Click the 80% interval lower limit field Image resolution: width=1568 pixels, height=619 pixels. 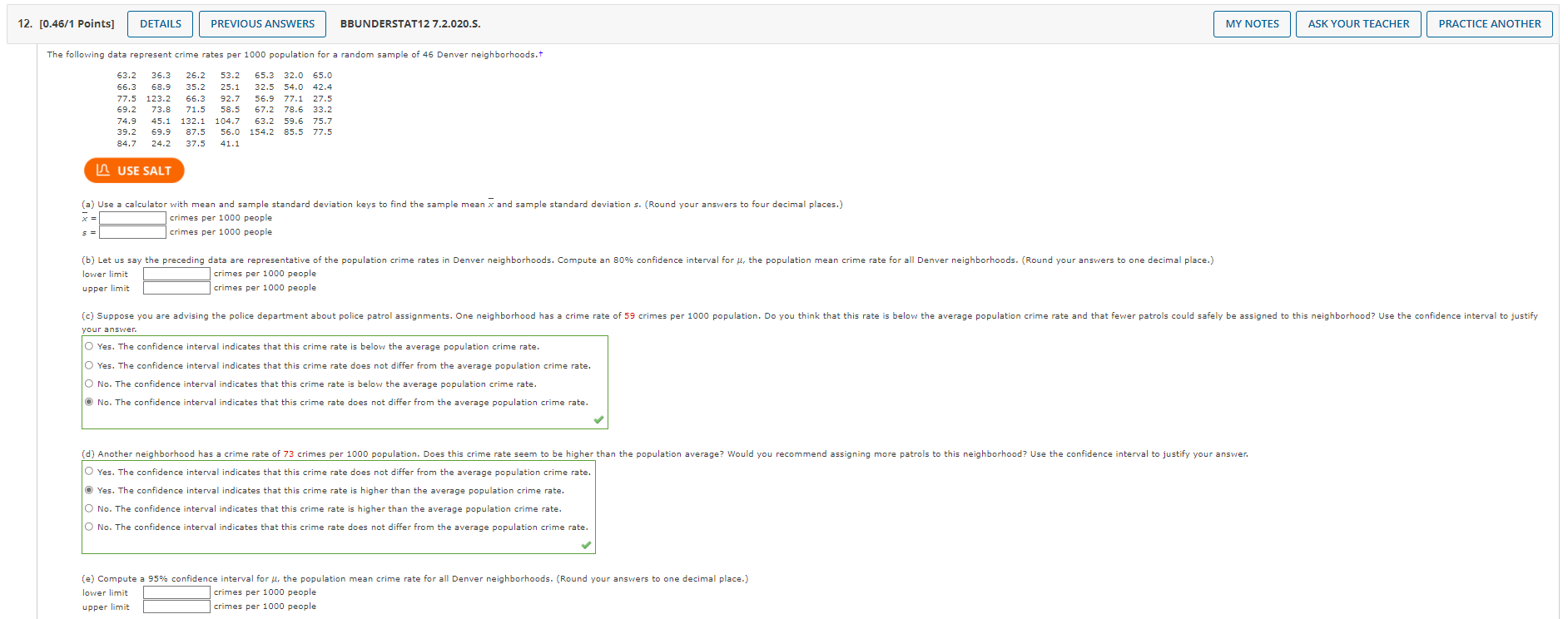click(176, 274)
